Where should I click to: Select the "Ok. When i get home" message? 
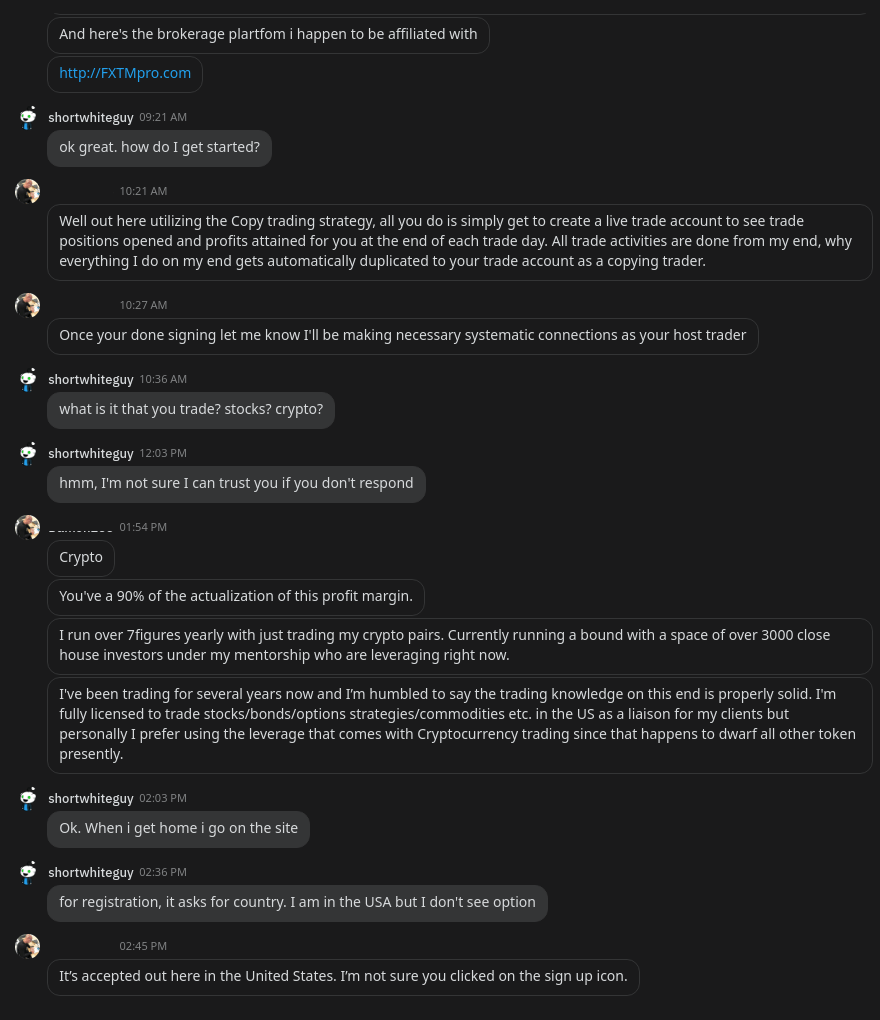pyautogui.click(x=178, y=828)
